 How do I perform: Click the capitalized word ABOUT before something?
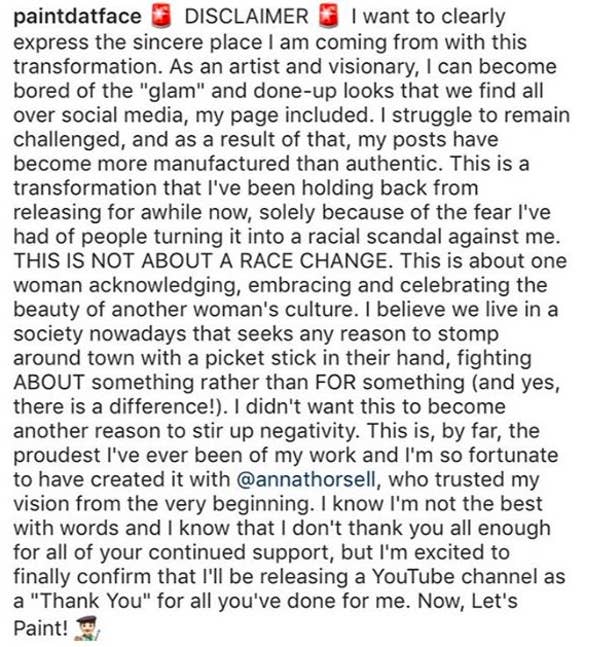[x=49, y=383]
